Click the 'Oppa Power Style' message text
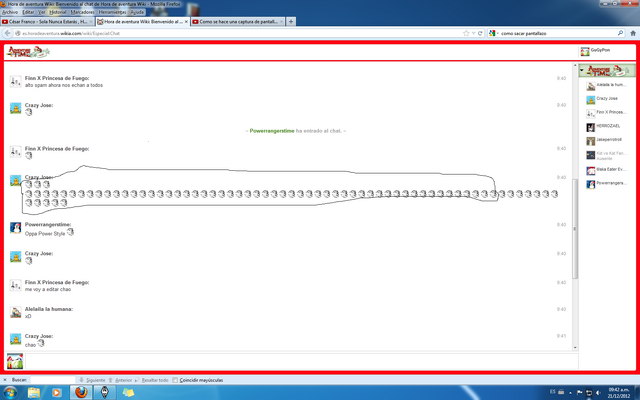Viewport: 640px width, 400px height. click(45, 234)
